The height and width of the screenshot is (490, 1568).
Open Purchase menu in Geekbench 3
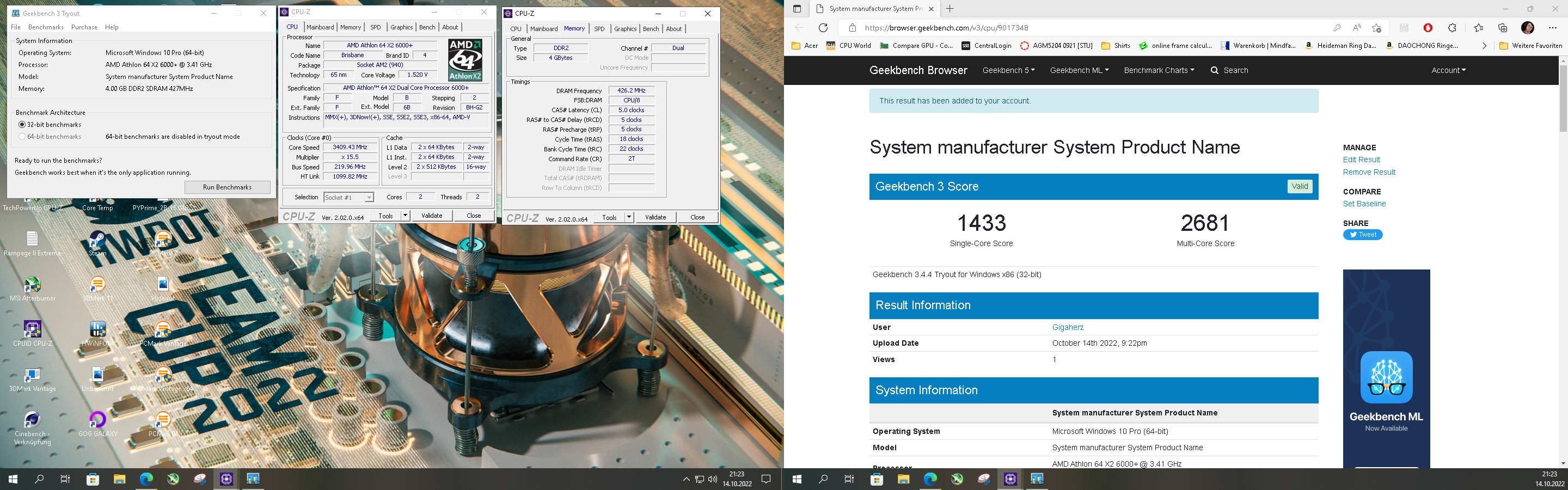pos(84,27)
